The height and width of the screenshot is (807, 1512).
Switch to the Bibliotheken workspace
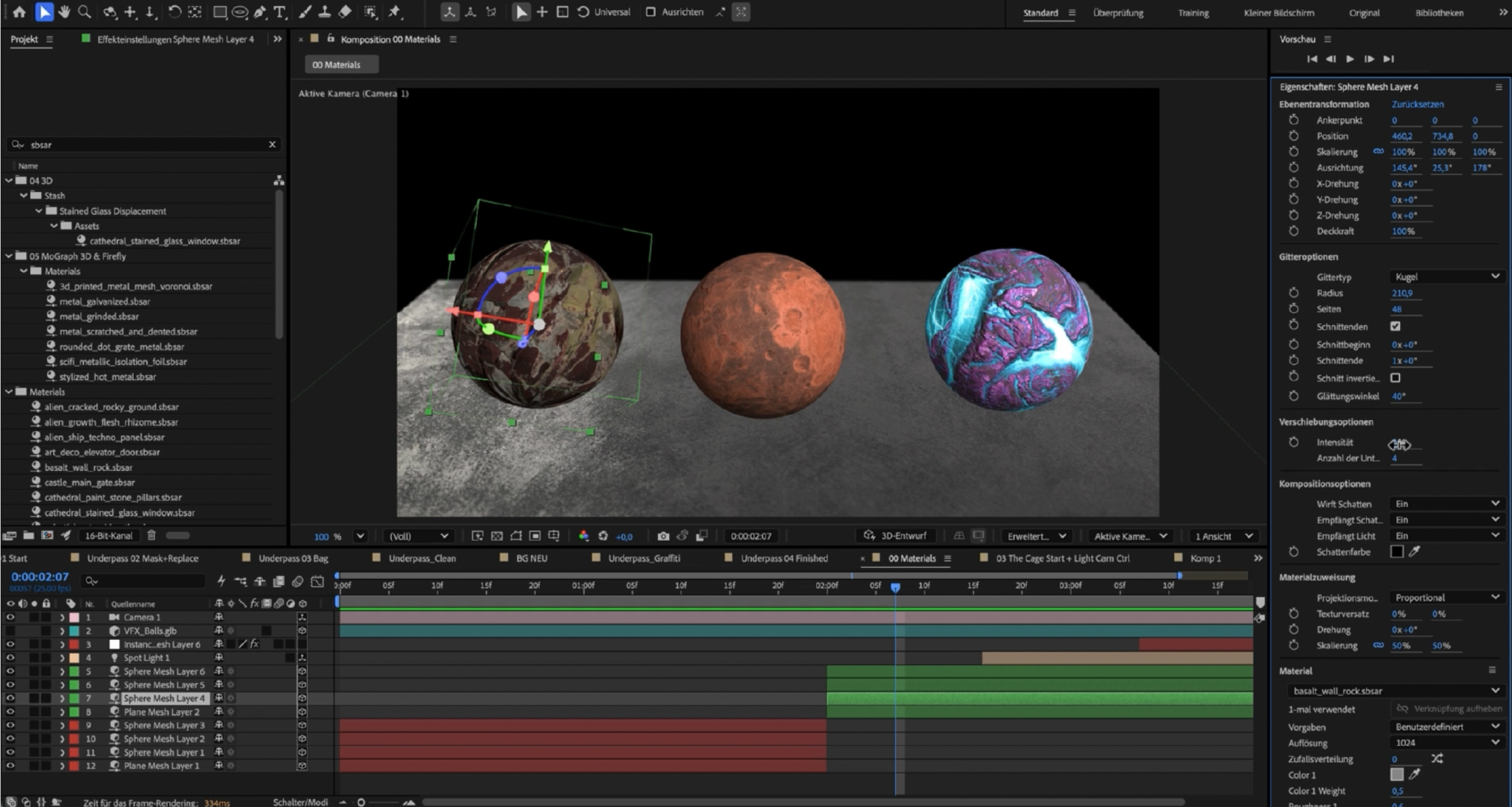[x=1439, y=13]
